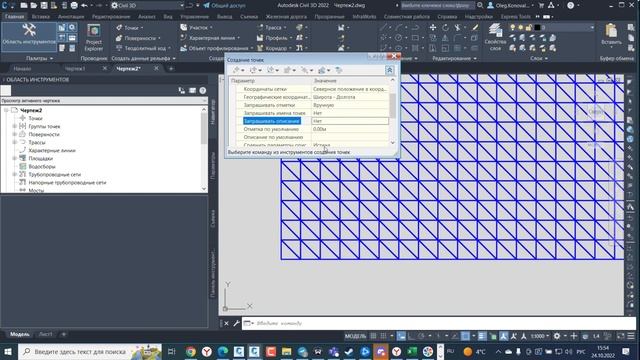Viewport: 640px width, 360px height.
Task: Toggle clean screen mode in the status bar
Action: pyautogui.click(x=620, y=336)
